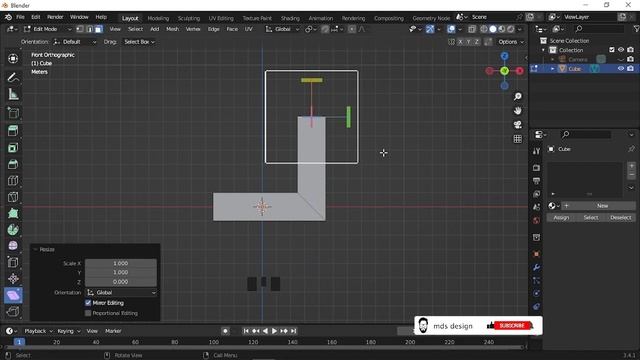The height and width of the screenshot is (360, 640).
Task: Click the viewport zoom magnifier icon
Action: coord(518,96)
